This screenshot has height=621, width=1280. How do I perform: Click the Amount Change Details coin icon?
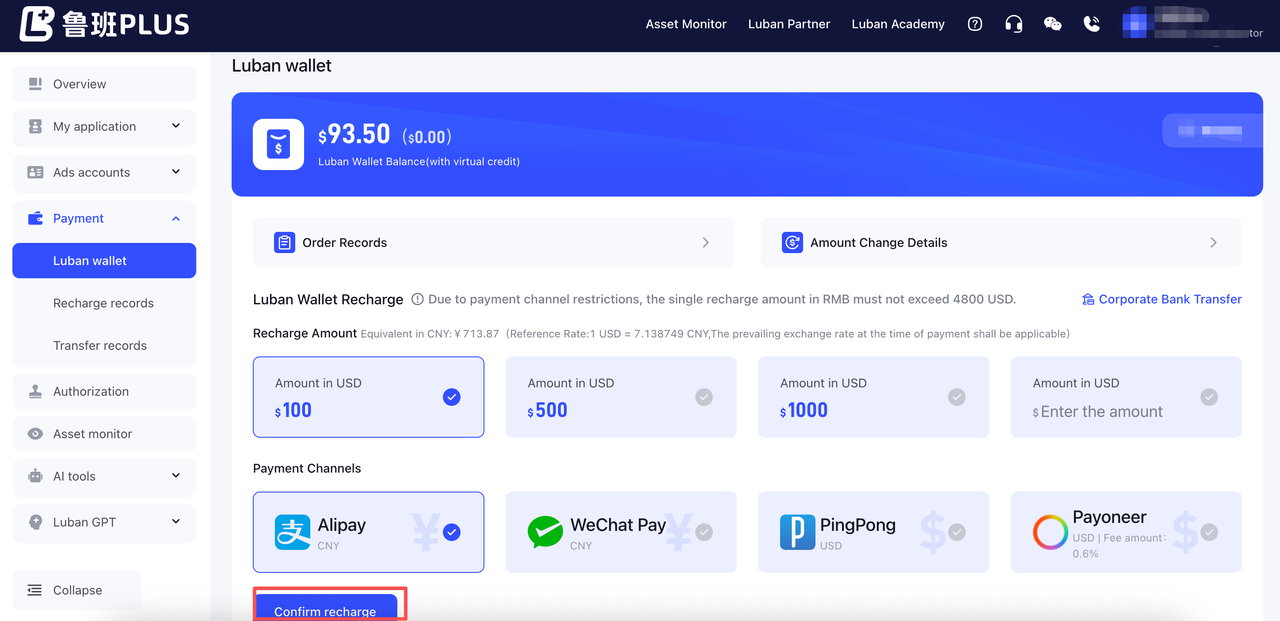click(792, 242)
